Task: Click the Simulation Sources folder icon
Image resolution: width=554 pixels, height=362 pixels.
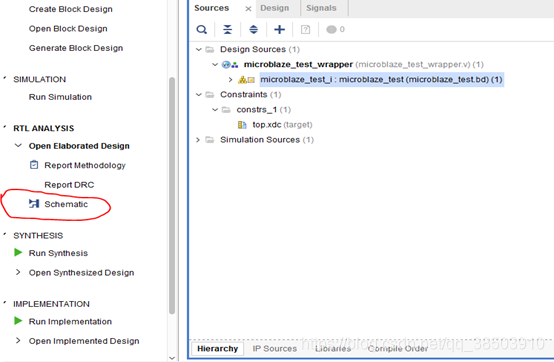Action: 210,140
